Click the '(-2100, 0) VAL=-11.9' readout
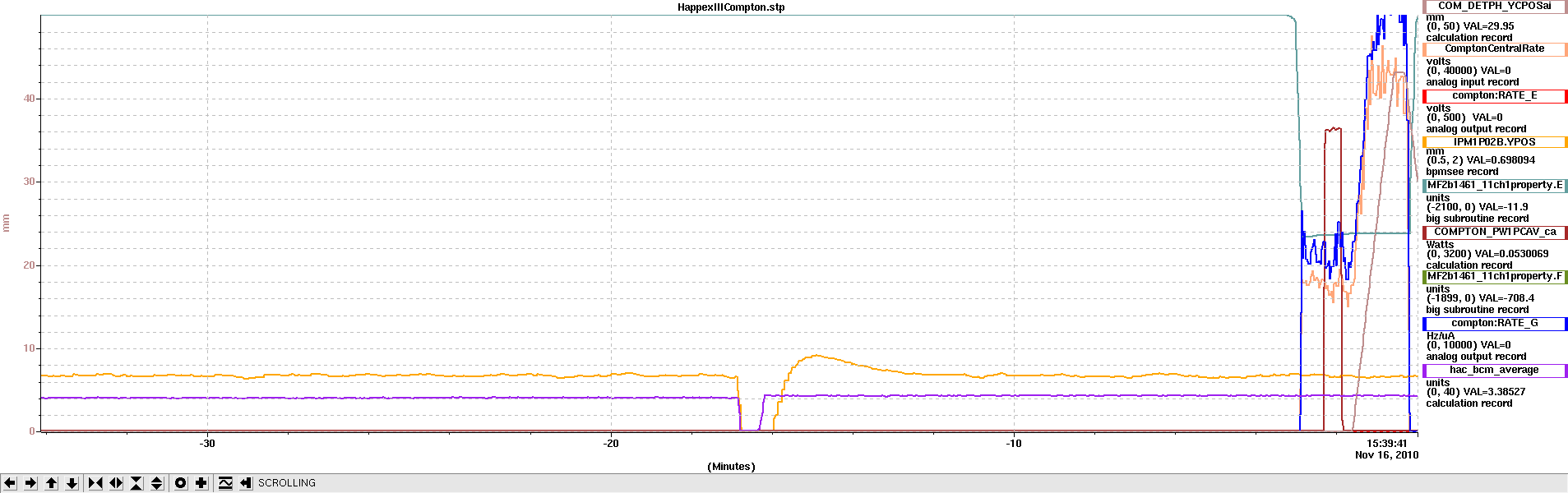 click(1477, 207)
